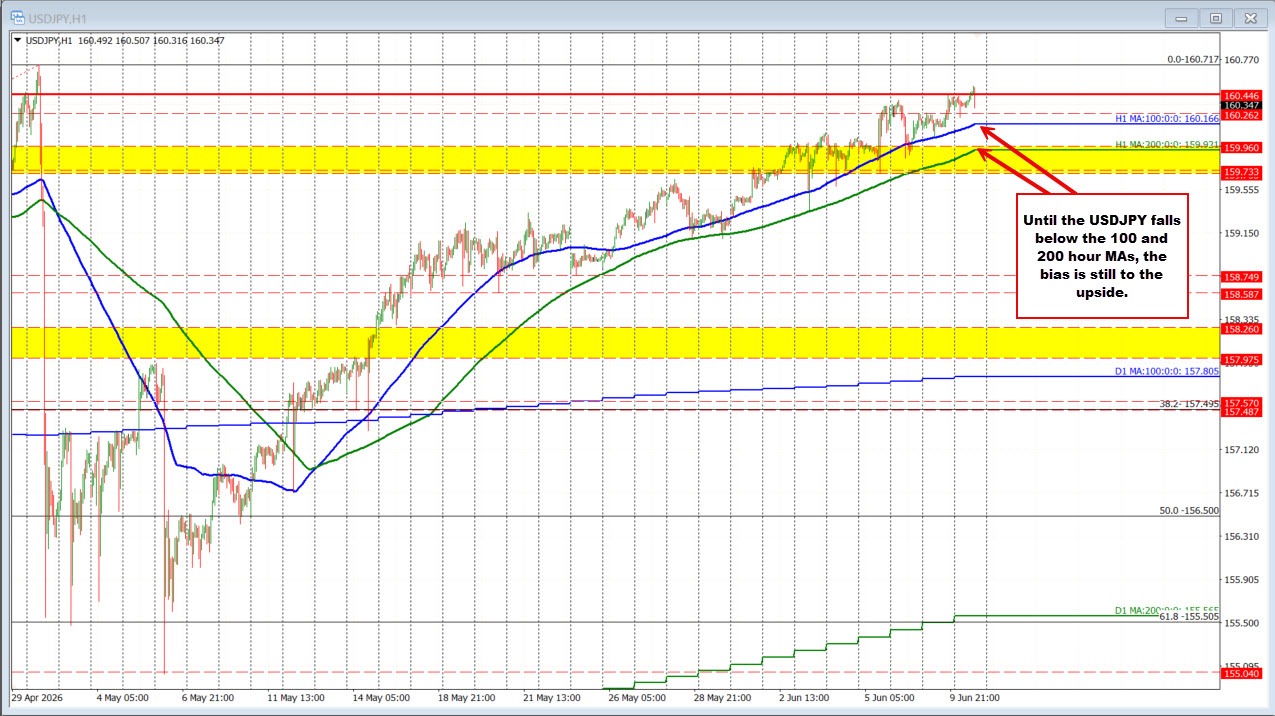
Task: Click the 9 Jun 21:00 time label
Action: click(x=975, y=698)
